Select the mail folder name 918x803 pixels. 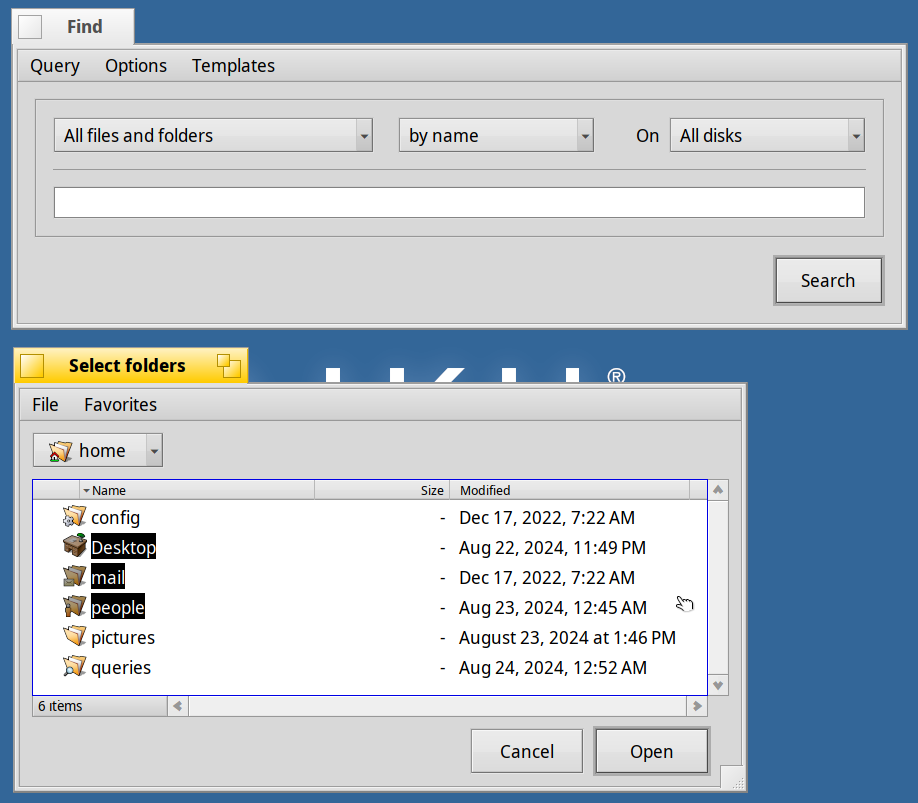[x=108, y=577]
